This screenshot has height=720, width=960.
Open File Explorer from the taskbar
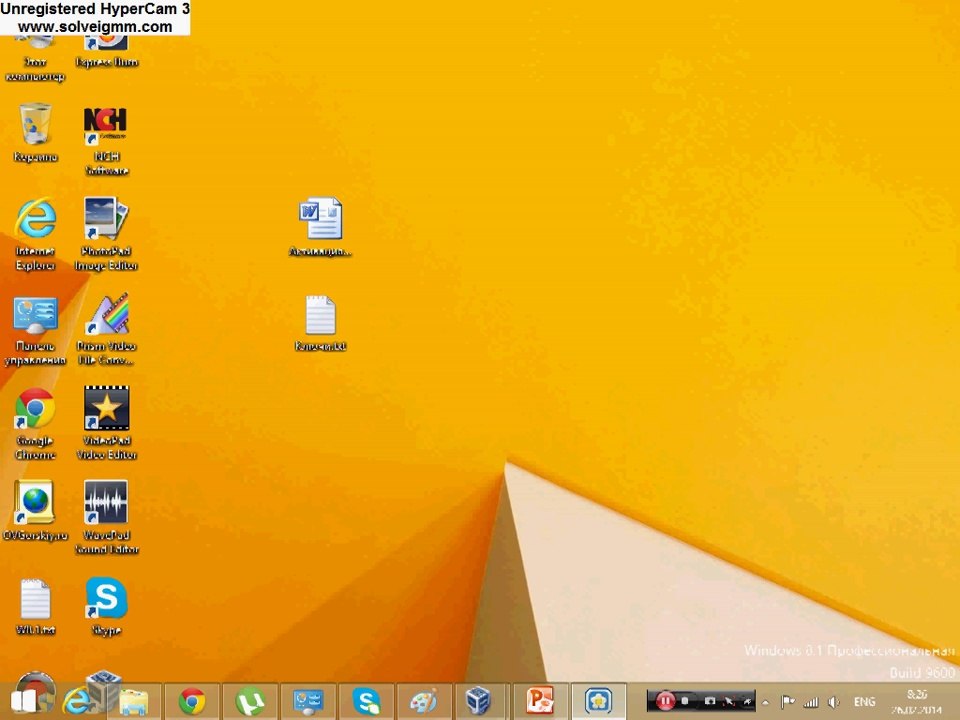pos(133,702)
